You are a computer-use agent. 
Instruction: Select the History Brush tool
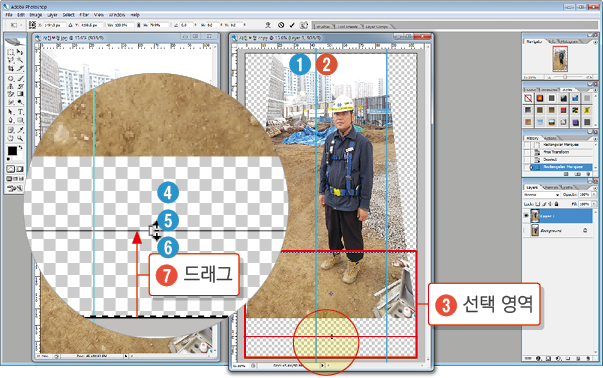pos(20,86)
